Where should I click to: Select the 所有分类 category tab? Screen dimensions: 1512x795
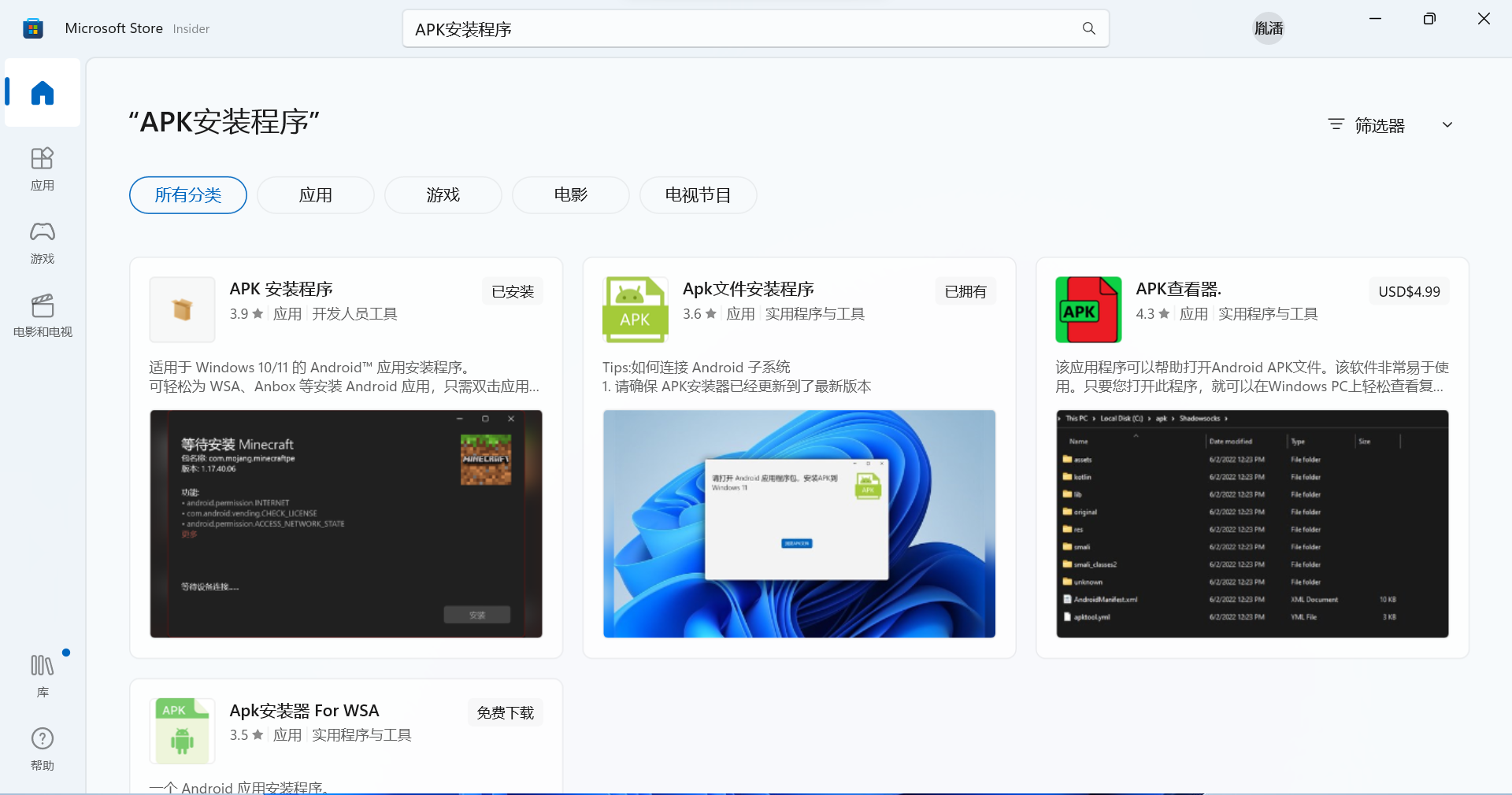coord(188,195)
